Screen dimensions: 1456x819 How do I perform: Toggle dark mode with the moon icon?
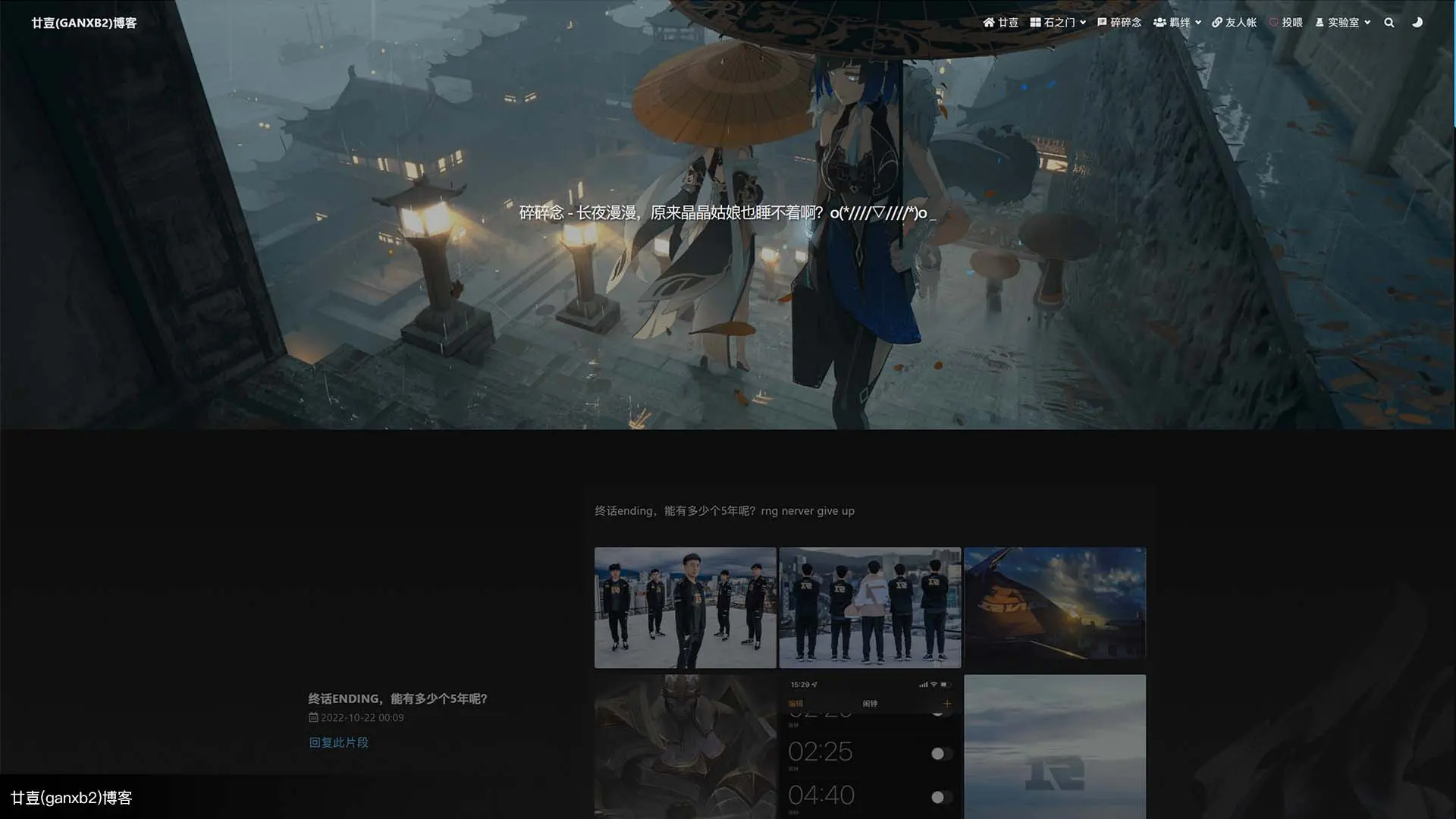1417,23
